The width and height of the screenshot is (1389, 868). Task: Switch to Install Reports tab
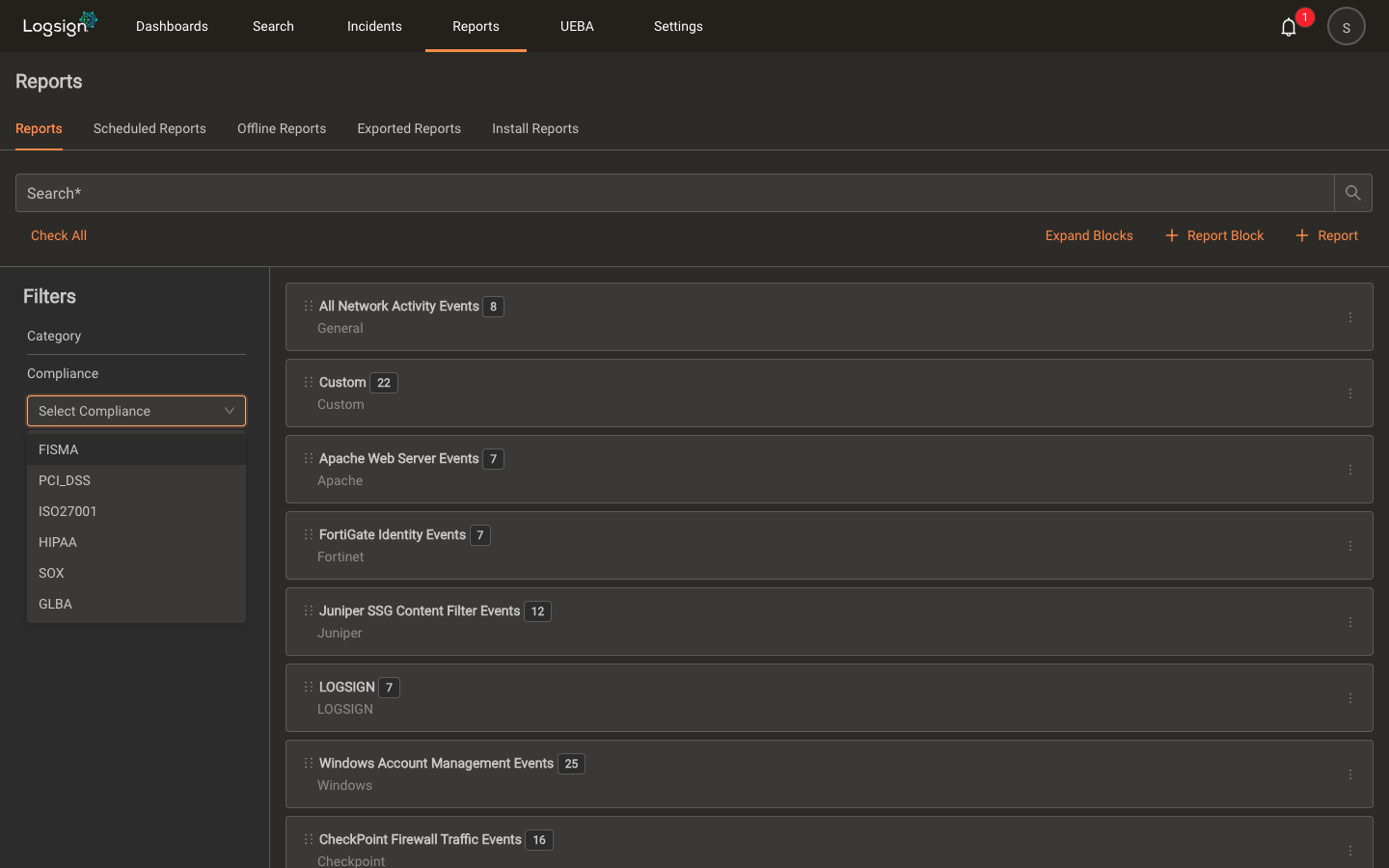pyautogui.click(x=535, y=128)
